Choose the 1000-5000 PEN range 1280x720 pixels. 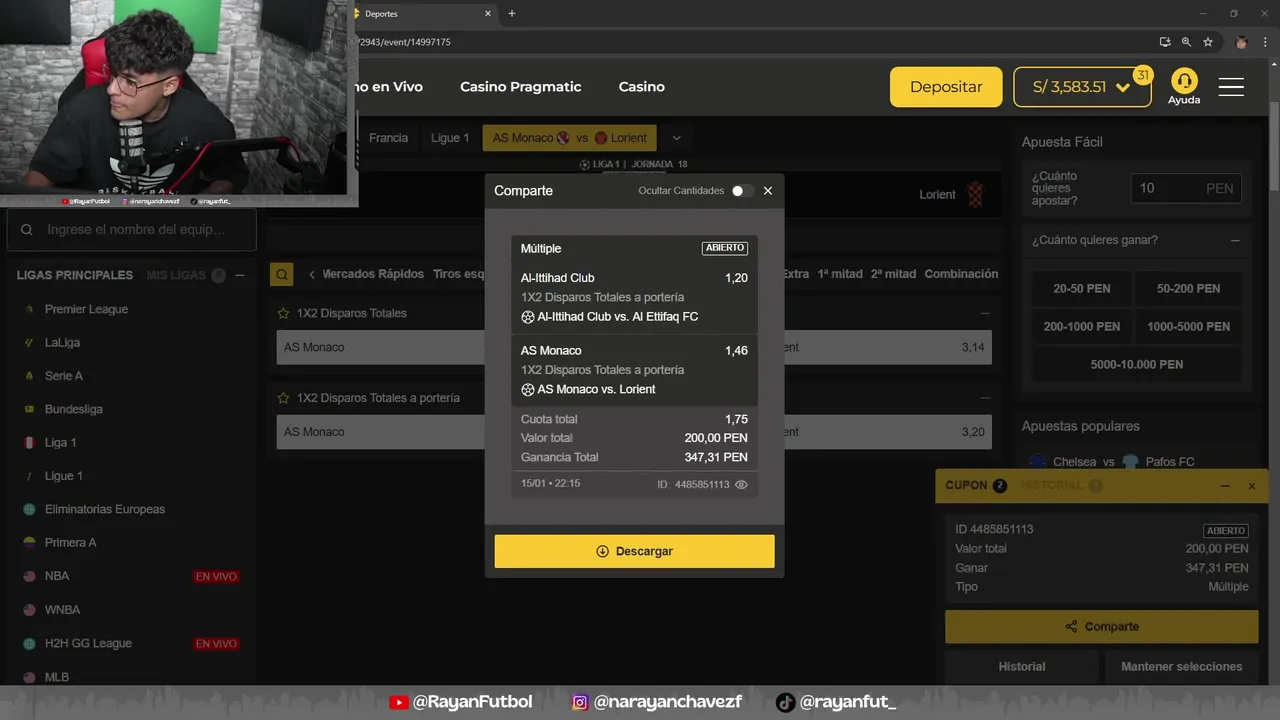[x=1188, y=326]
